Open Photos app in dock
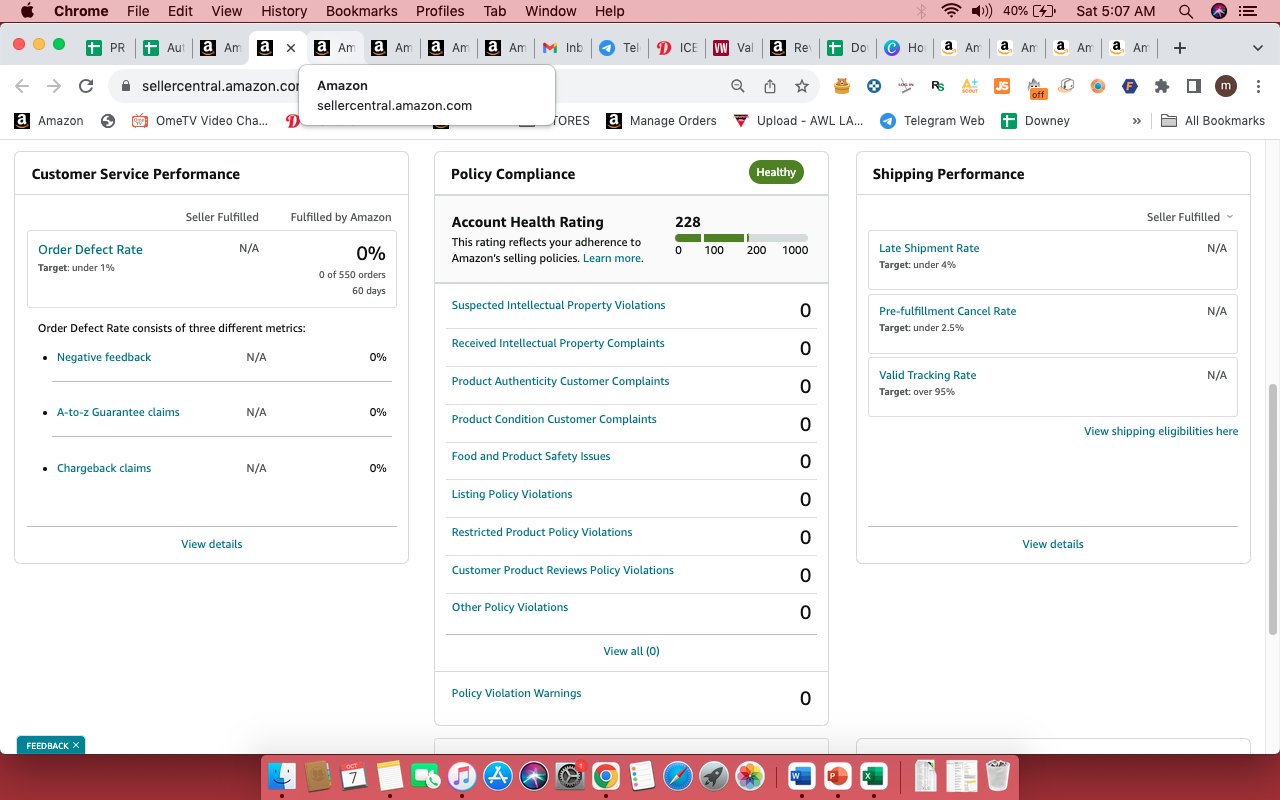Viewport: 1280px width, 800px height. 750,776
